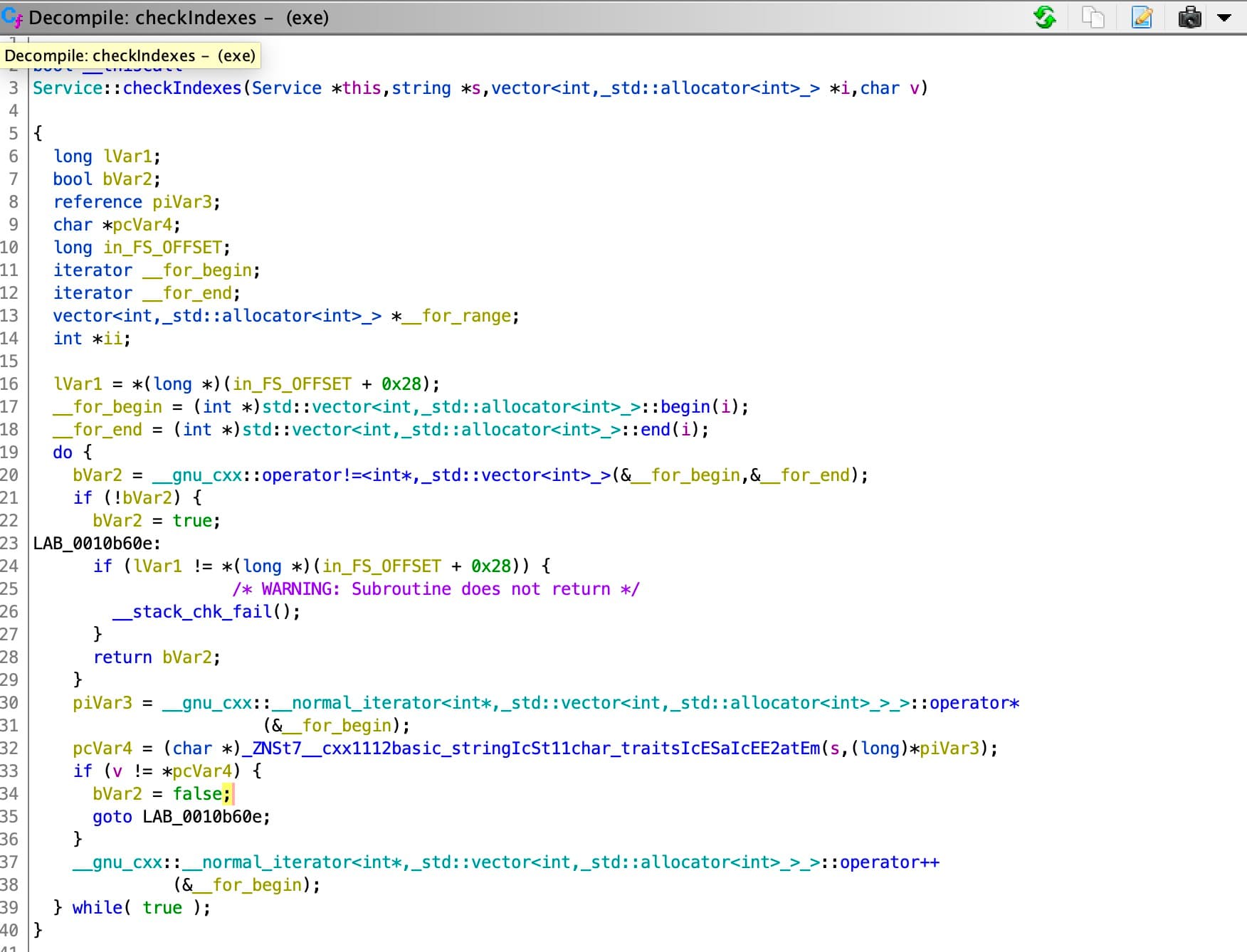Open the decompiler toolbar dropdown arrow
This screenshot has height=952, width=1247.
coord(1223,18)
